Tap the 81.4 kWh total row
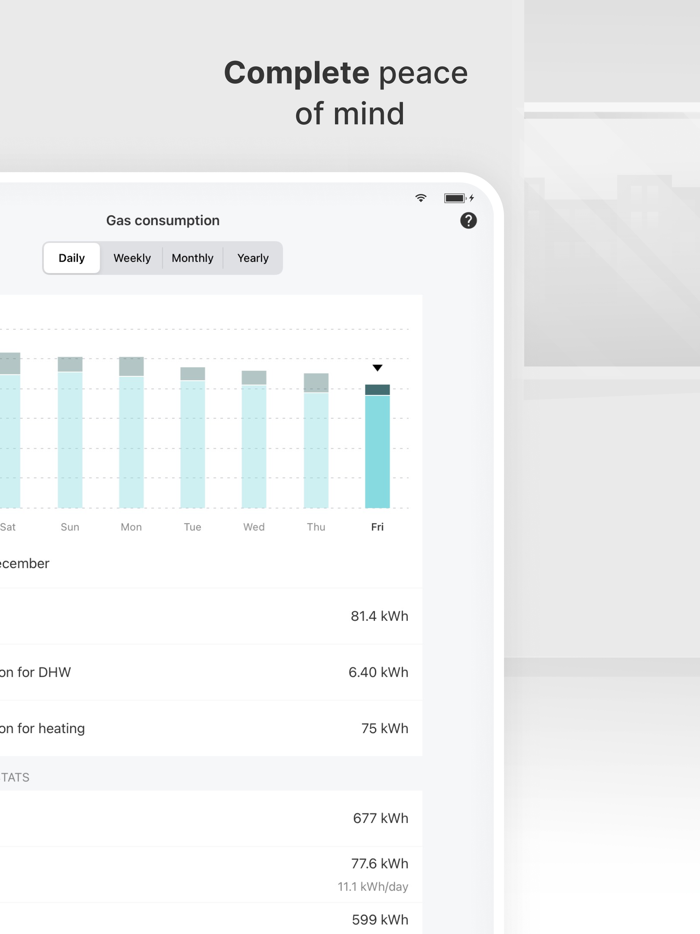This screenshot has width=700, height=934. point(210,616)
